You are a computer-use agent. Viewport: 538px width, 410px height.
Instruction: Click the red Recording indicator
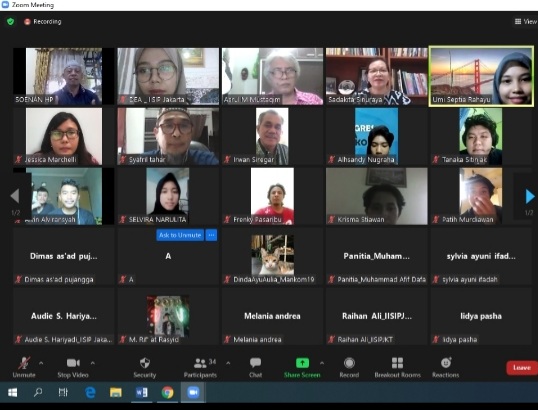click(x=43, y=22)
